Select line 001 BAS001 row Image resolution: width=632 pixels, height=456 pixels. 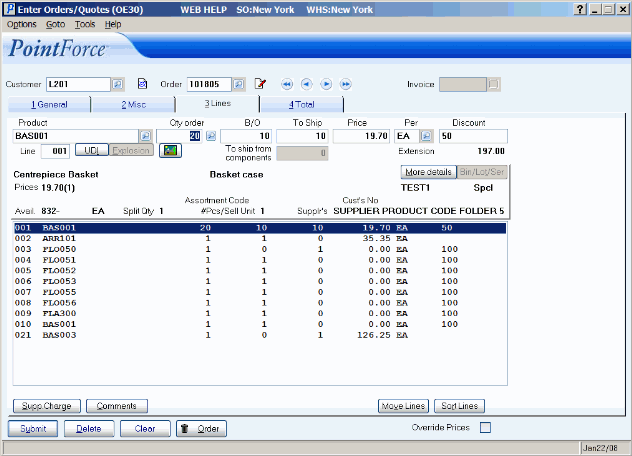[260, 228]
